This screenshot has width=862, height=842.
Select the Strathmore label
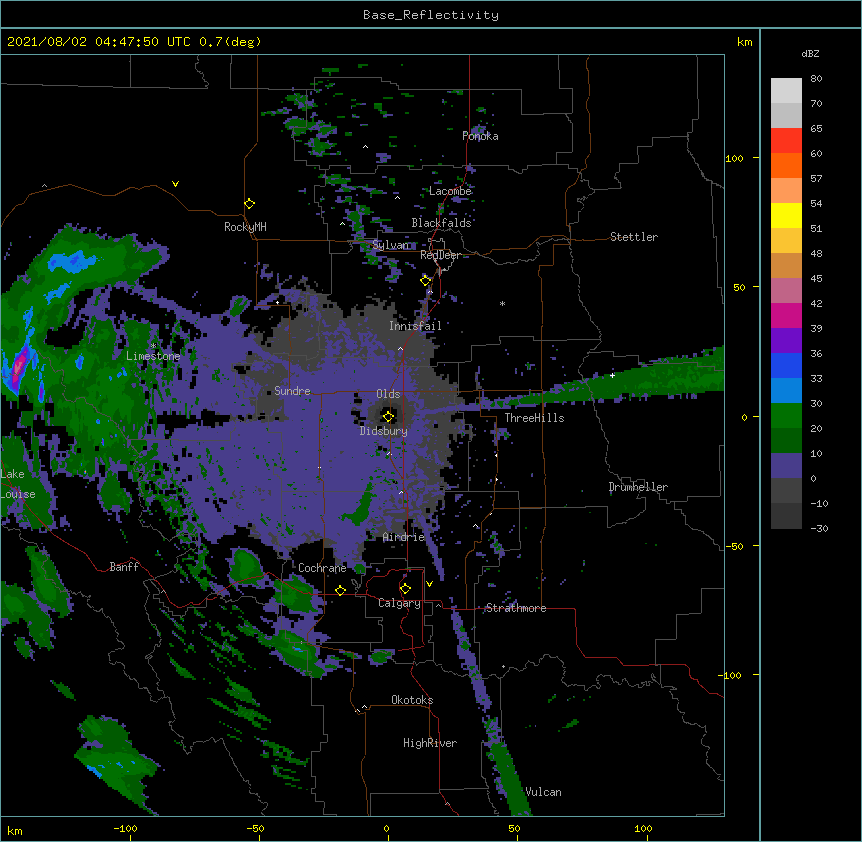[516, 608]
